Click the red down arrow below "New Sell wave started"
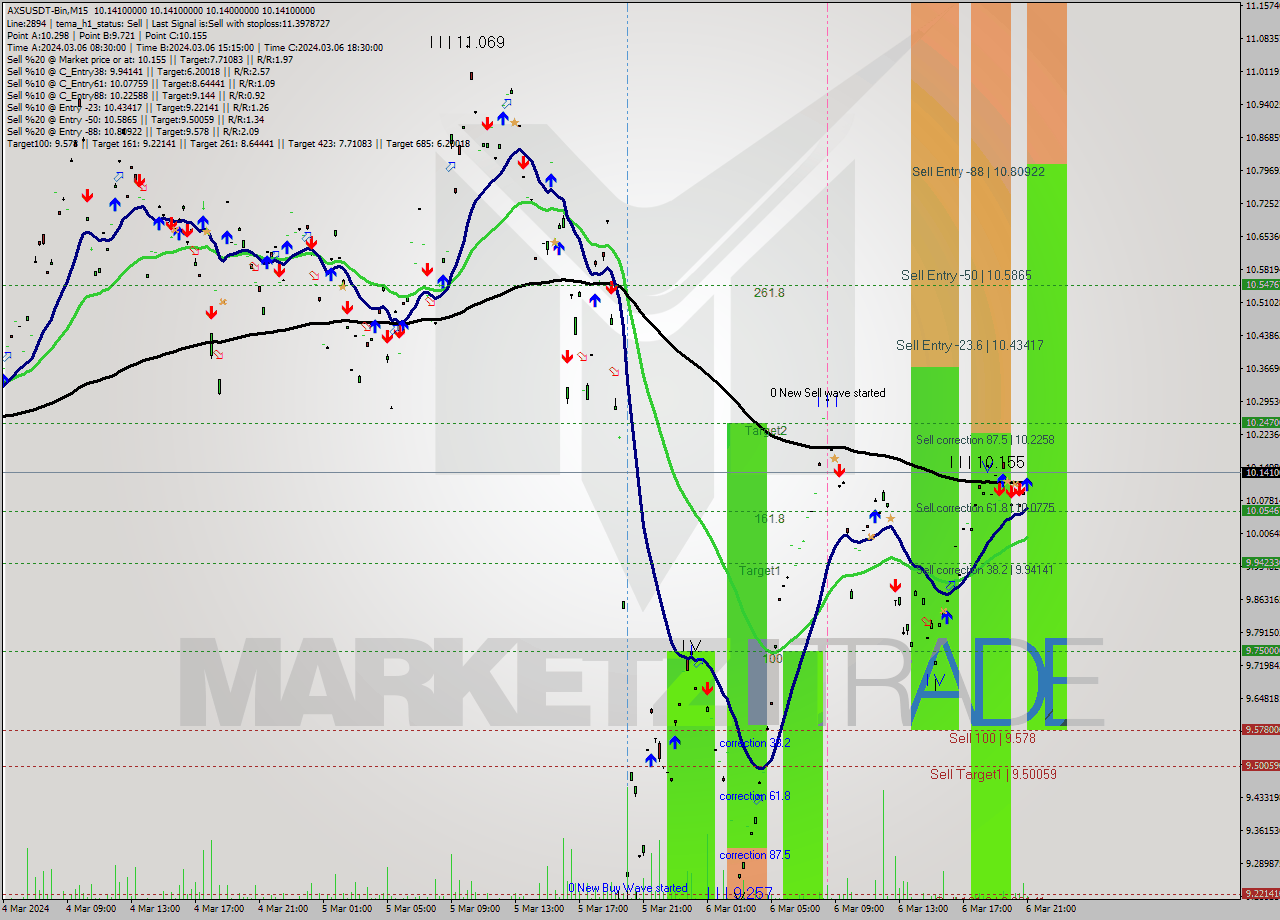Viewport: 1280px width, 920px height. coord(839,470)
